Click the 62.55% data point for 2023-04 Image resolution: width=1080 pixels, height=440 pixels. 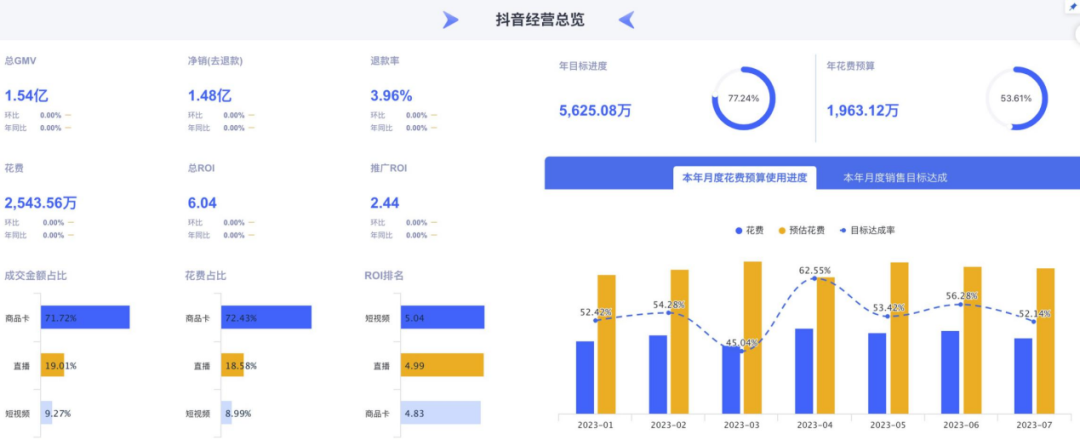815,278
